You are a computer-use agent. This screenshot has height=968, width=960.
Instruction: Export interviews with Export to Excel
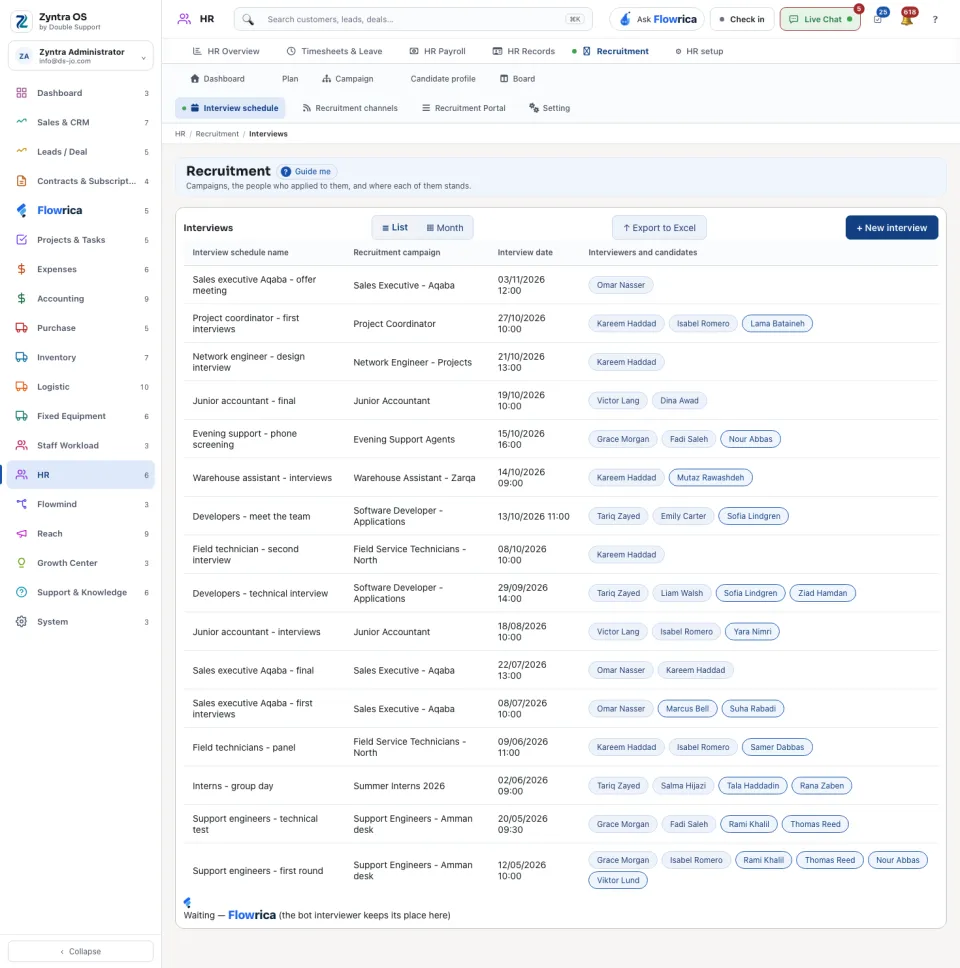tap(659, 228)
